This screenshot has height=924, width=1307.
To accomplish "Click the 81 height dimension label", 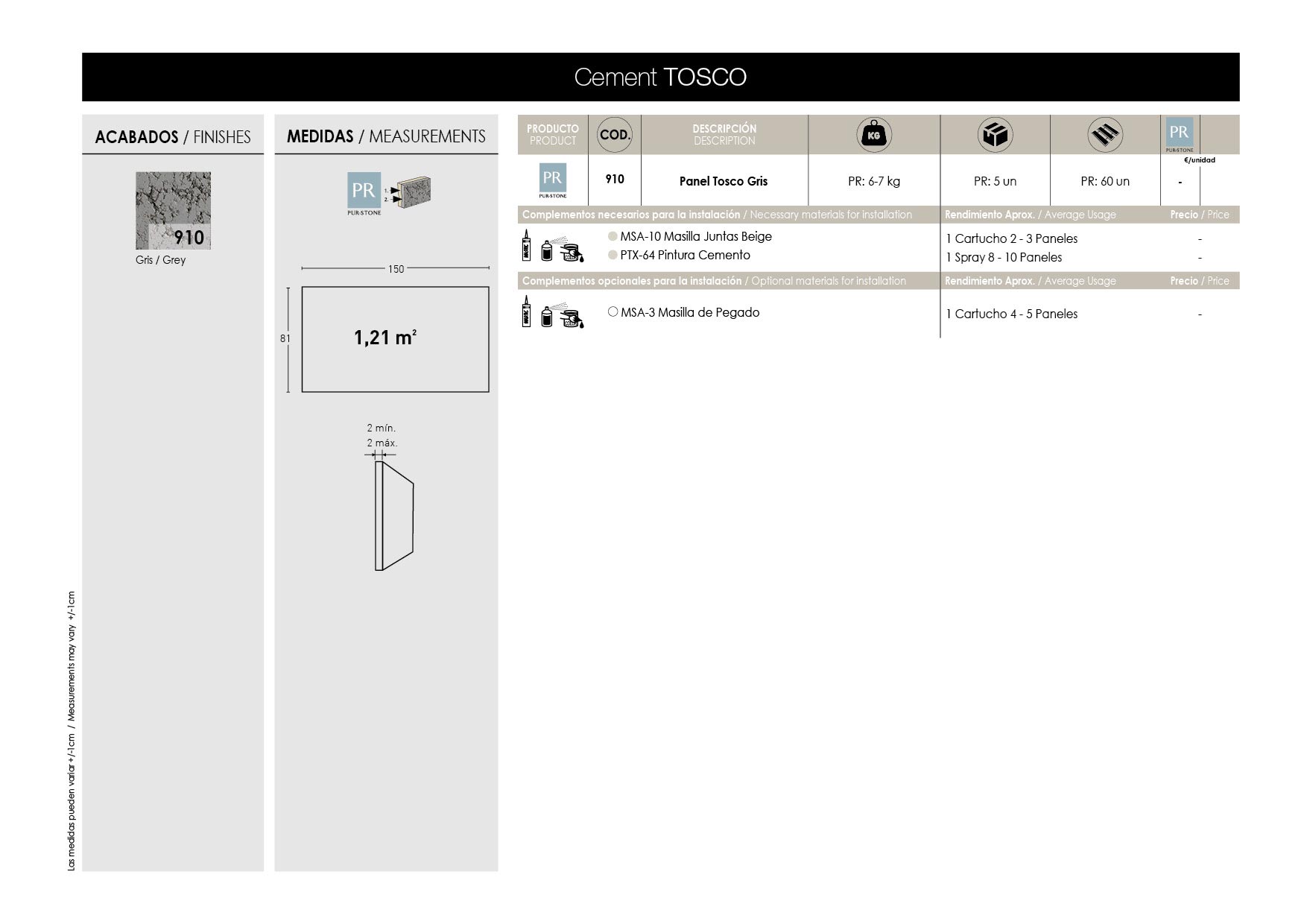I will pyautogui.click(x=285, y=338).
